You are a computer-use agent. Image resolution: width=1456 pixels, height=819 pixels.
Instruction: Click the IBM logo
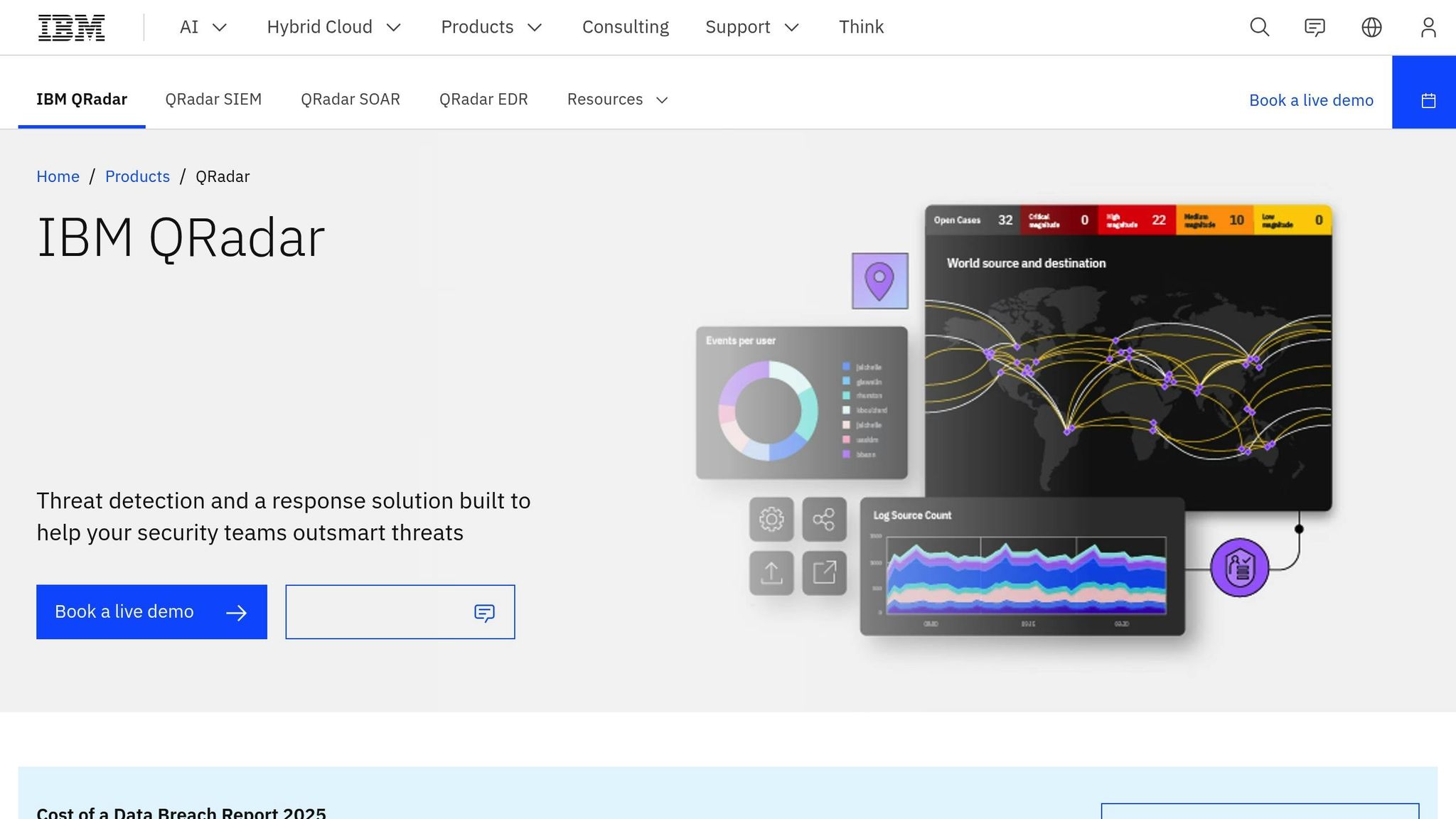point(71,27)
